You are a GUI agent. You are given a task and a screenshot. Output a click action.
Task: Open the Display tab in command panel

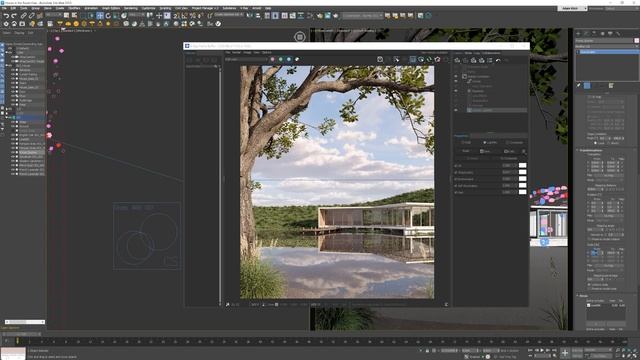click(610, 33)
